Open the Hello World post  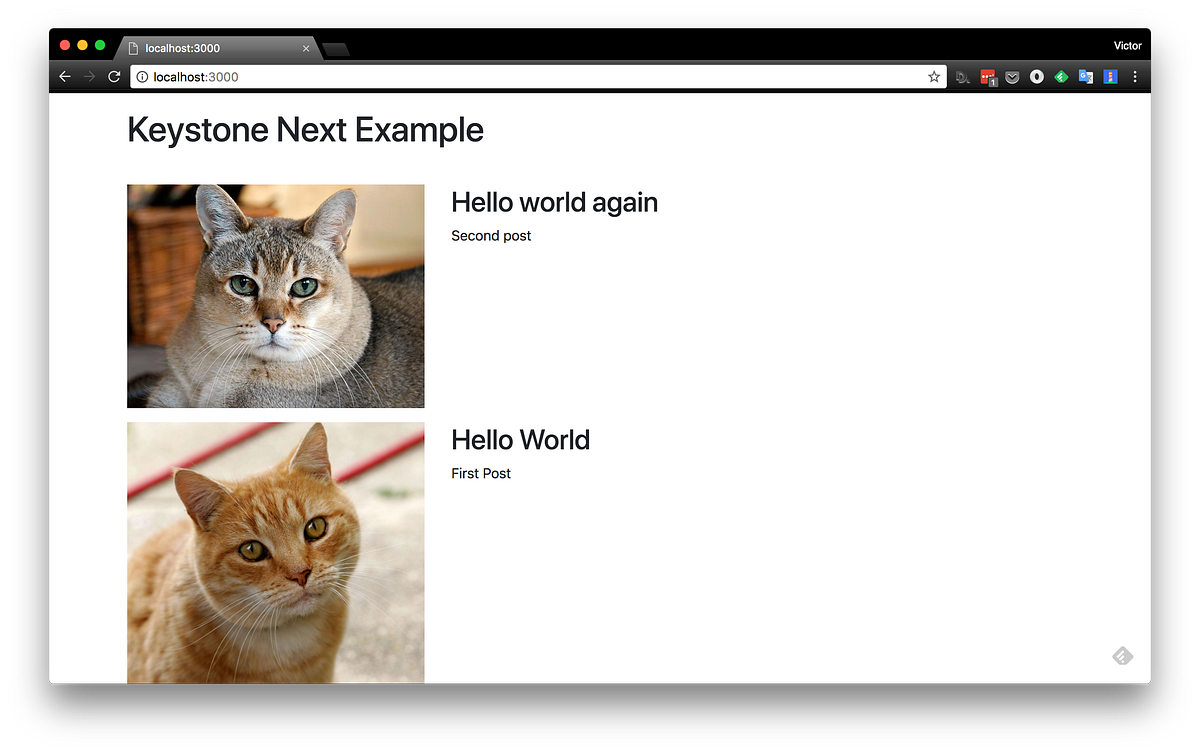520,440
